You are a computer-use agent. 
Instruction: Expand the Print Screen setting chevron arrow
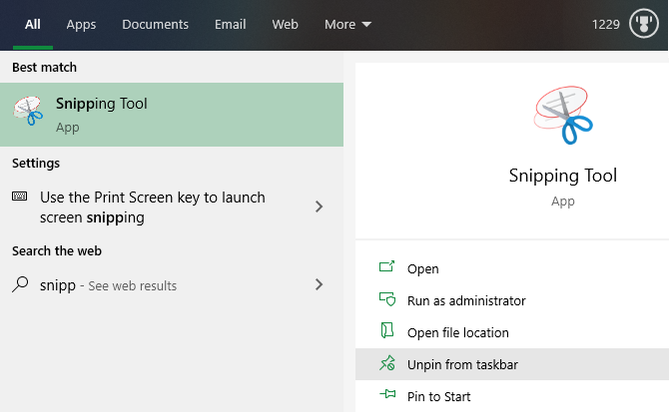(x=319, y=207)
